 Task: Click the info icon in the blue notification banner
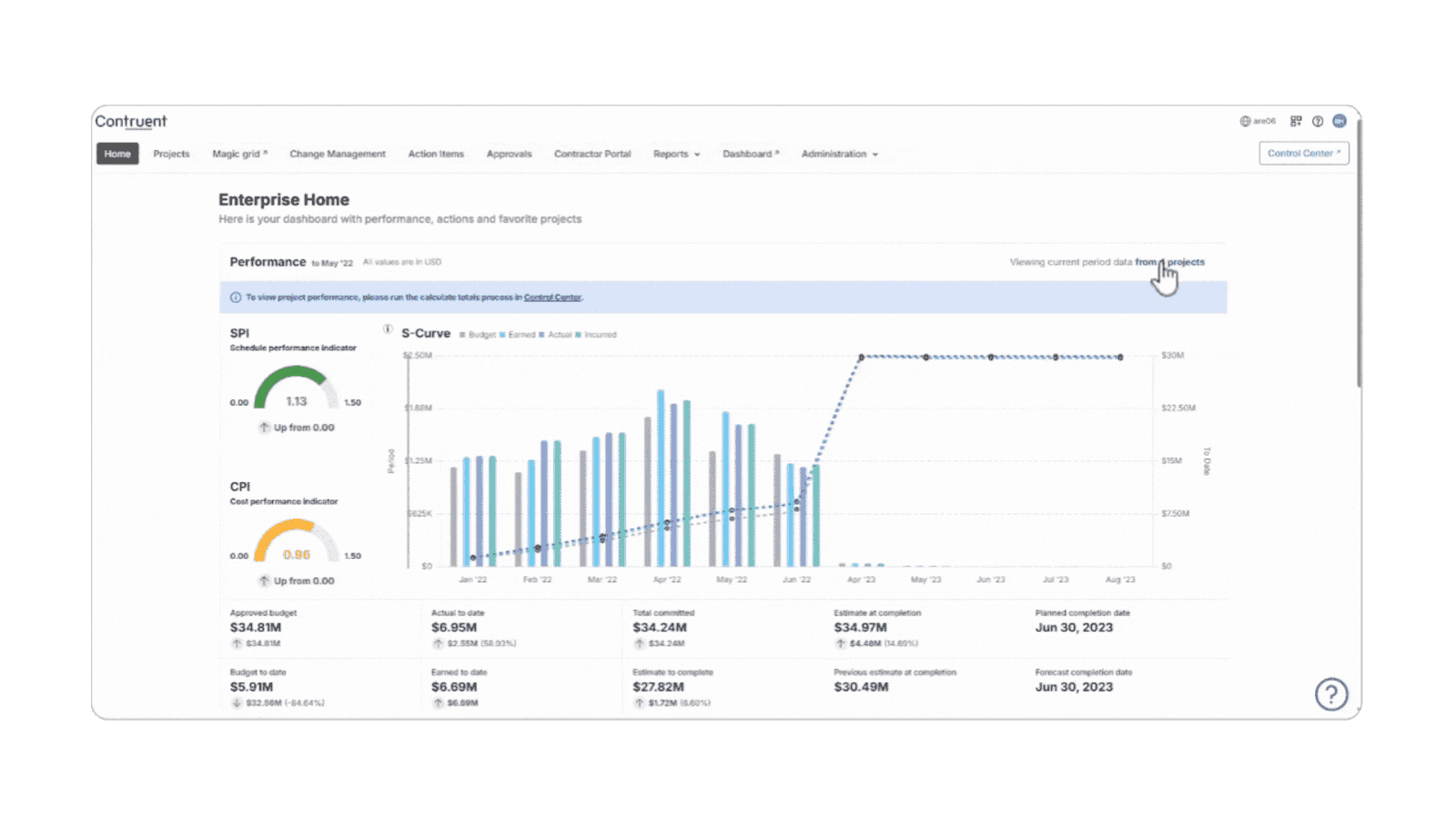235,297
